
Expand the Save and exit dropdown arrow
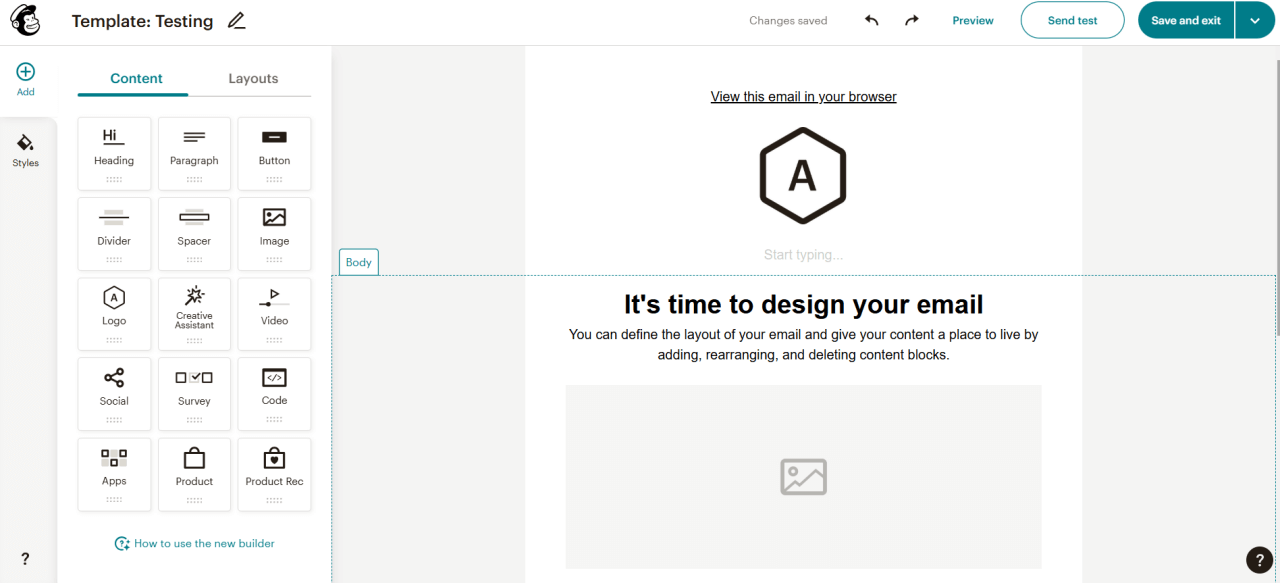[1255, 19]
